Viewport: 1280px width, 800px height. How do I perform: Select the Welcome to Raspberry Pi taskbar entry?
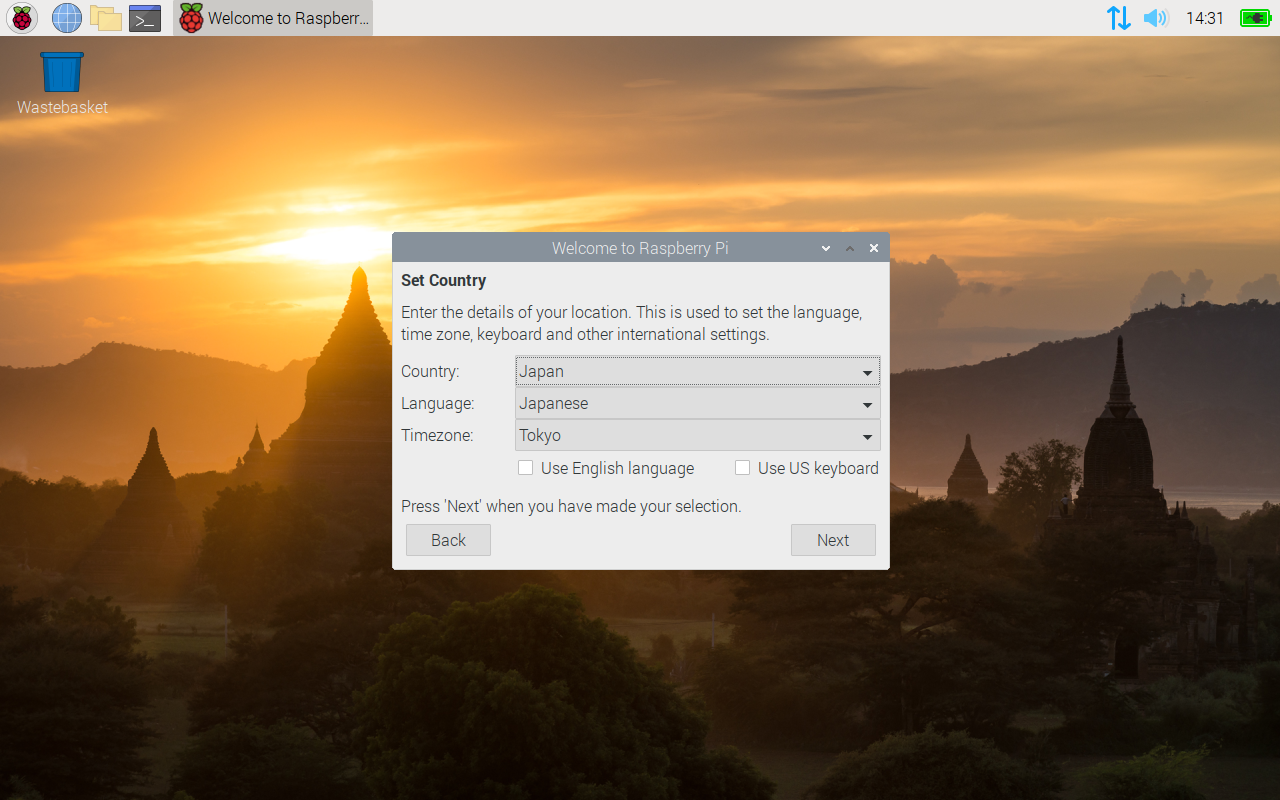273,18
